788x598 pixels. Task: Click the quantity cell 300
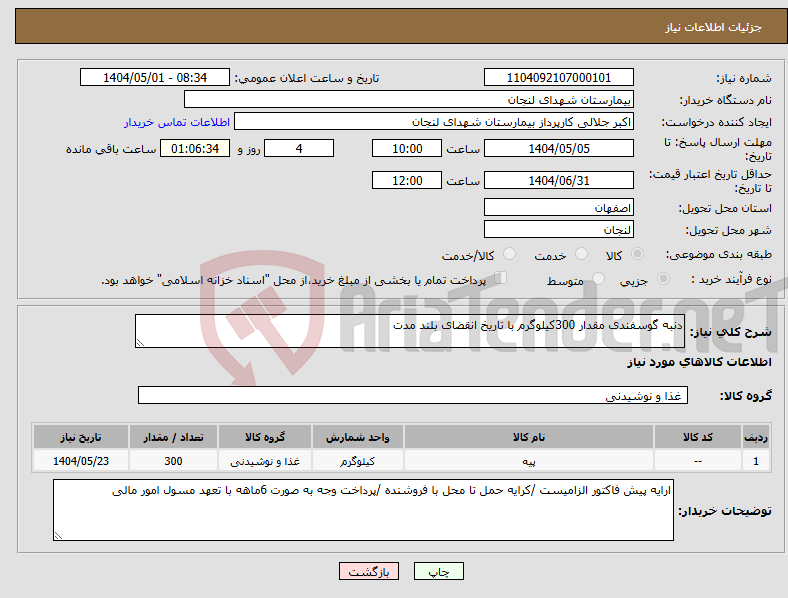[173, 461]
